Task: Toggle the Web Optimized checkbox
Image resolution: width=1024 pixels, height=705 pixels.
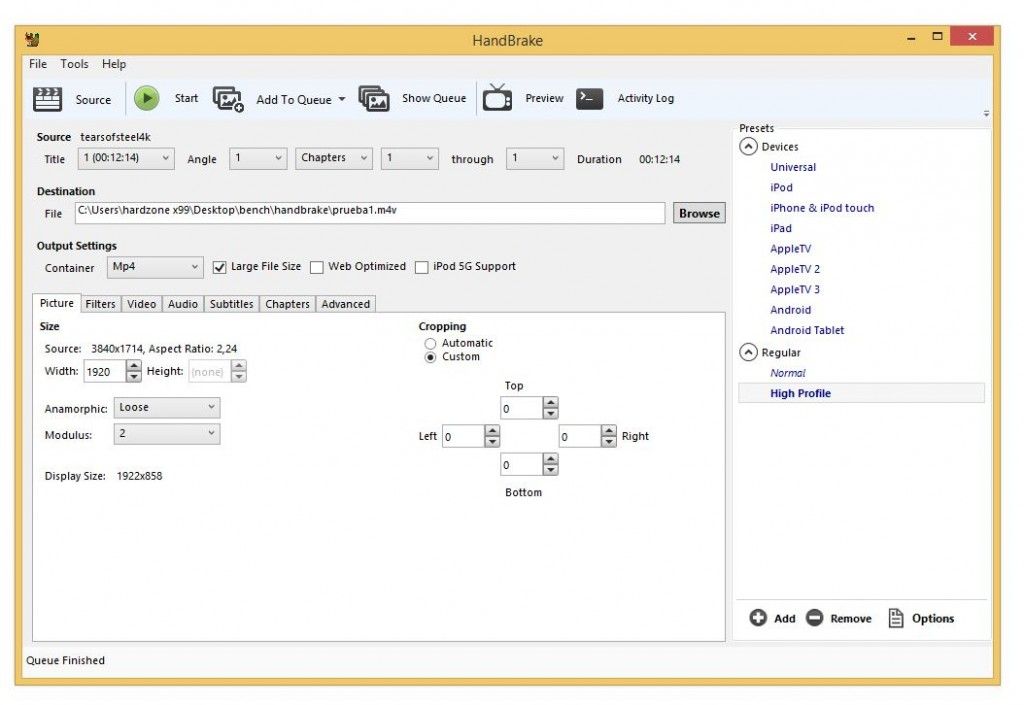Action: pyautogui.click(x=317, y=267)
